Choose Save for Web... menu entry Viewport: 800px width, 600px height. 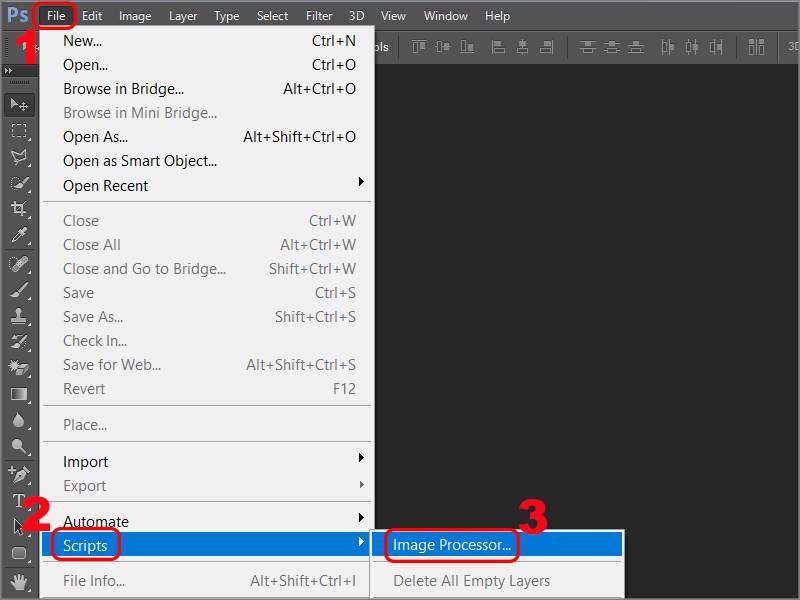tap(207, 365)
